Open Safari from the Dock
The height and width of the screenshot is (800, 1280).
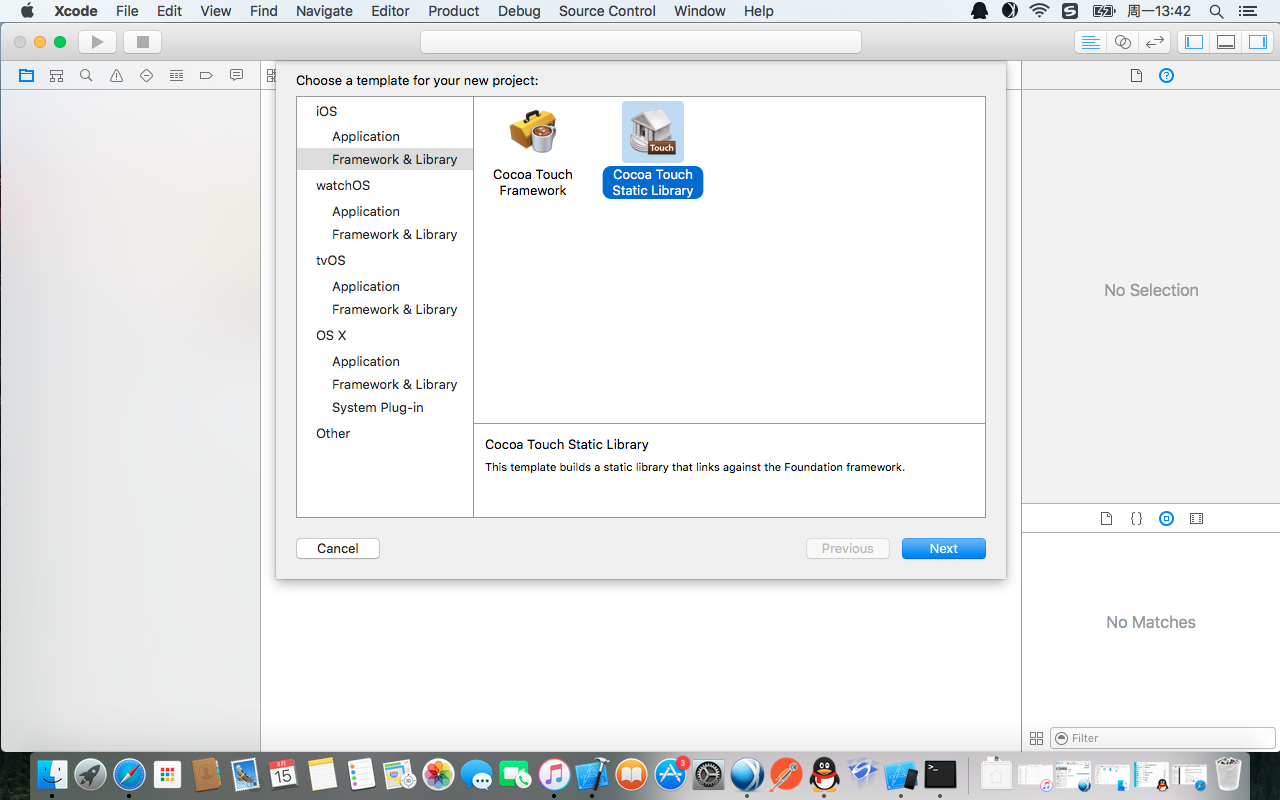(129, 774)
